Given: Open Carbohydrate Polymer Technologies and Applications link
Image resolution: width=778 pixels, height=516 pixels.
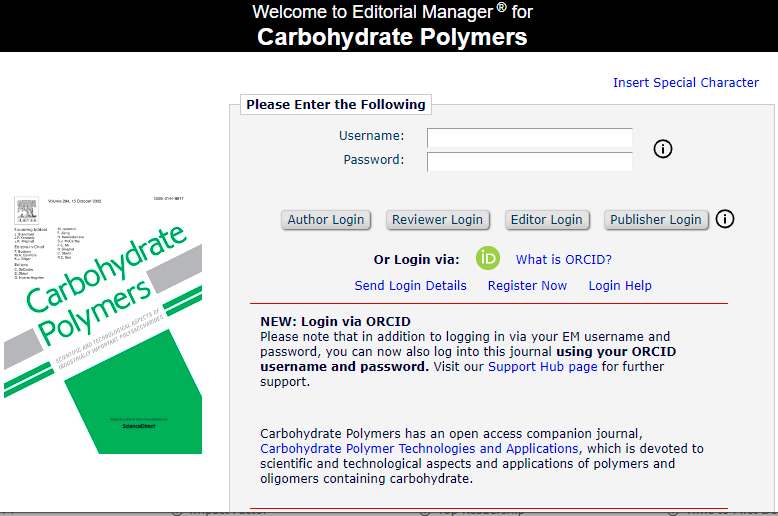Looking at the screenshot, I should pyautogui.click(x=419, y=449).
